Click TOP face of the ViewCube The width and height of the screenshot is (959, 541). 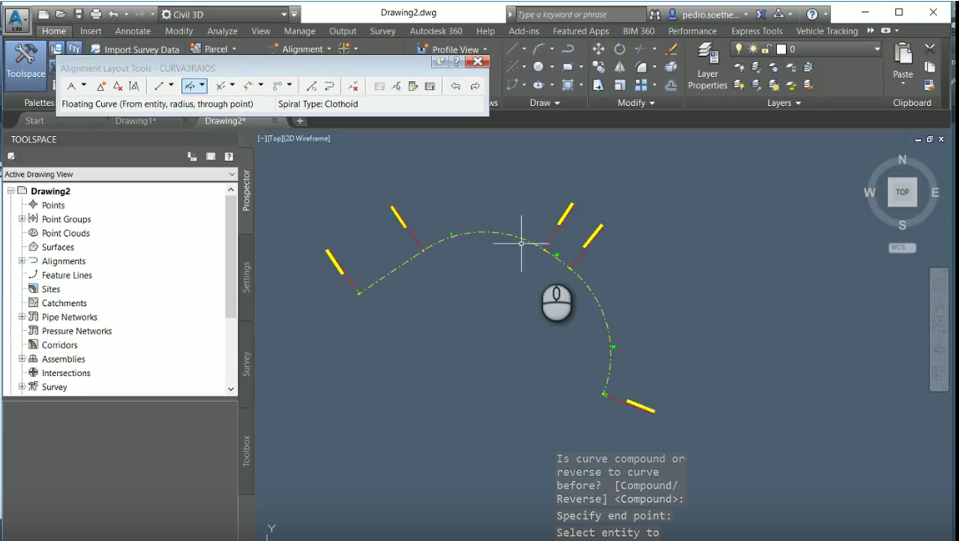tap(902, 192)
